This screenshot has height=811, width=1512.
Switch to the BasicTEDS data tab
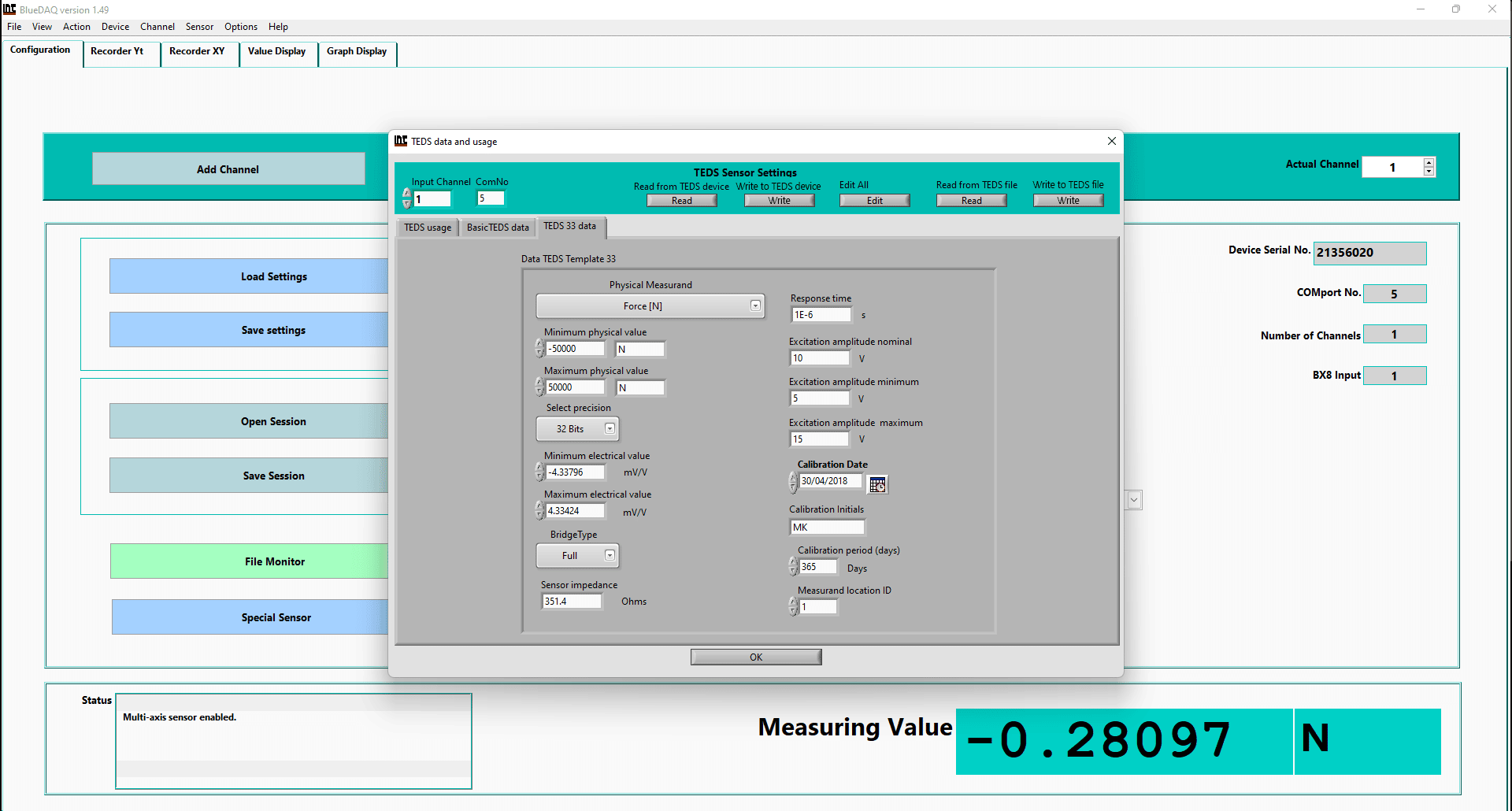498,228
